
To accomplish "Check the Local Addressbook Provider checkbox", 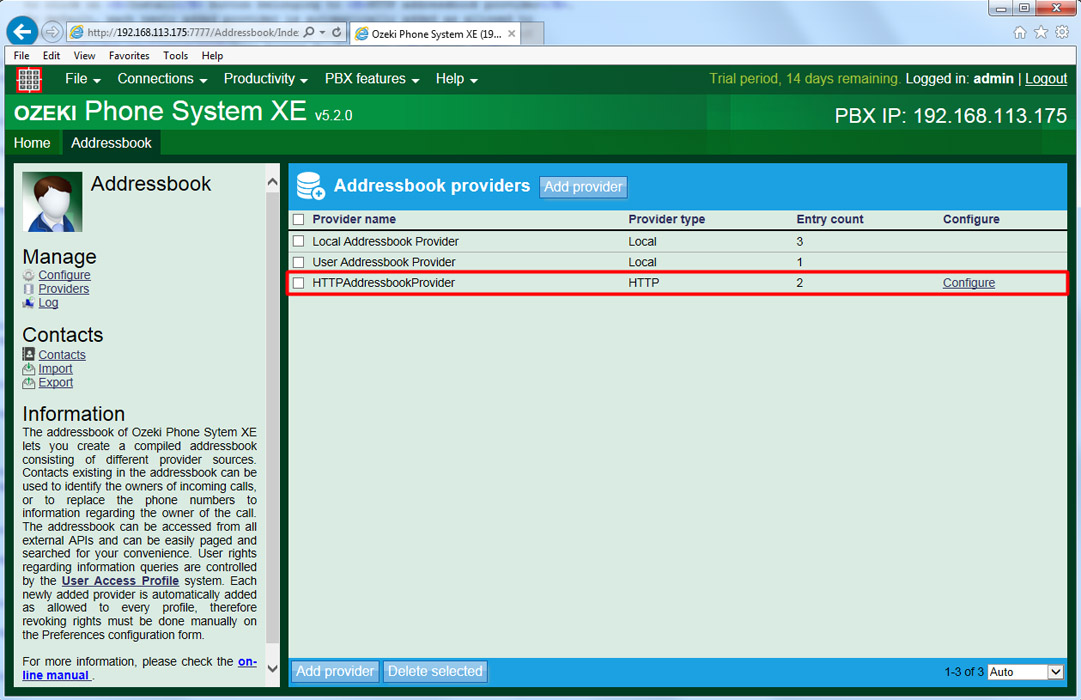I will [x=299, y=241].
